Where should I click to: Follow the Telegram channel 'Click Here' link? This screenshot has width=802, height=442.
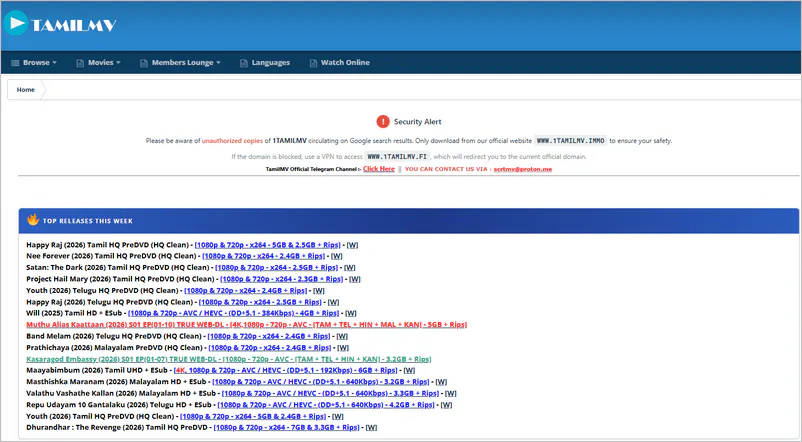(378, 169)
